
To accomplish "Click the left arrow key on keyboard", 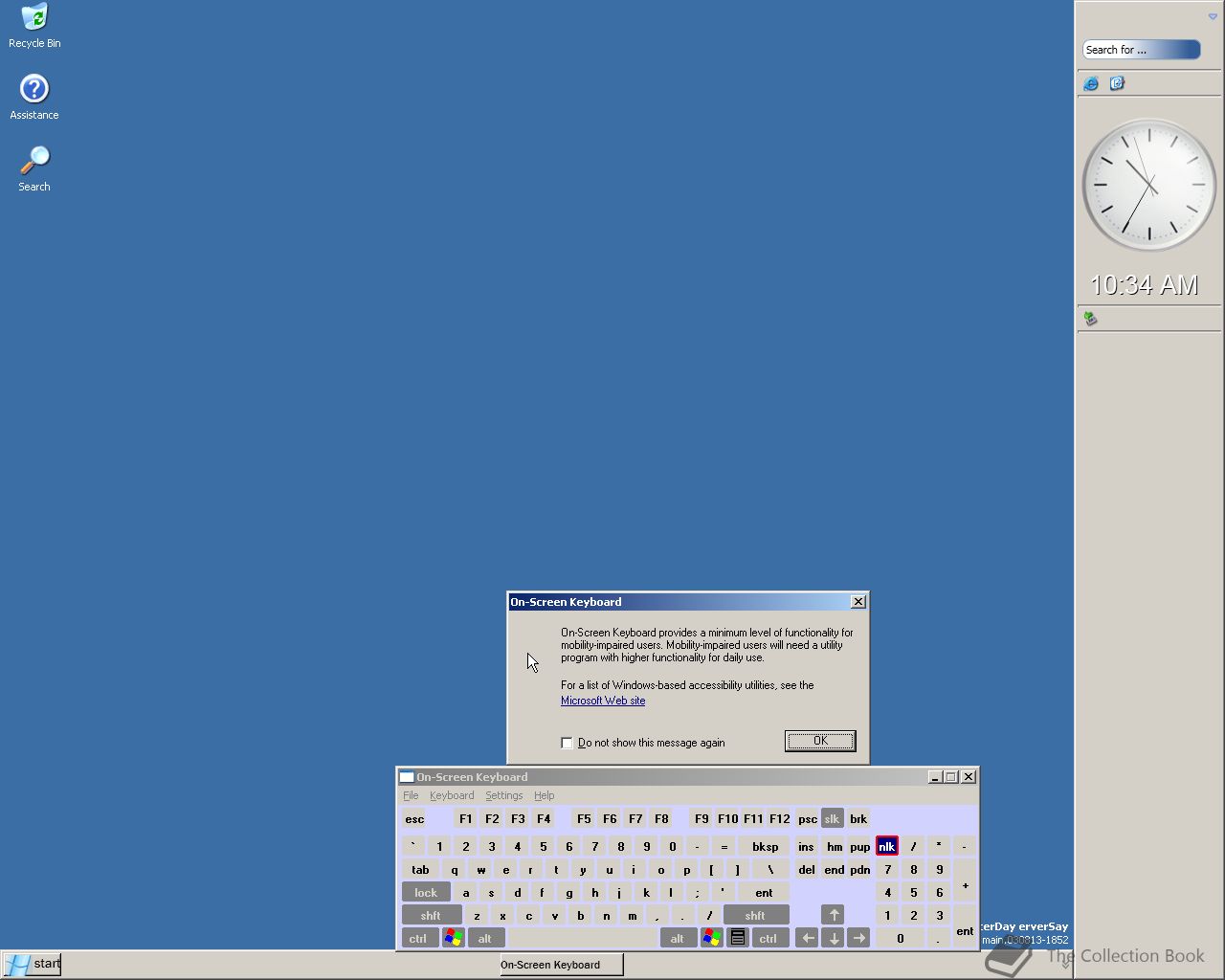I will pyautogui.click(x=807, y=938).
